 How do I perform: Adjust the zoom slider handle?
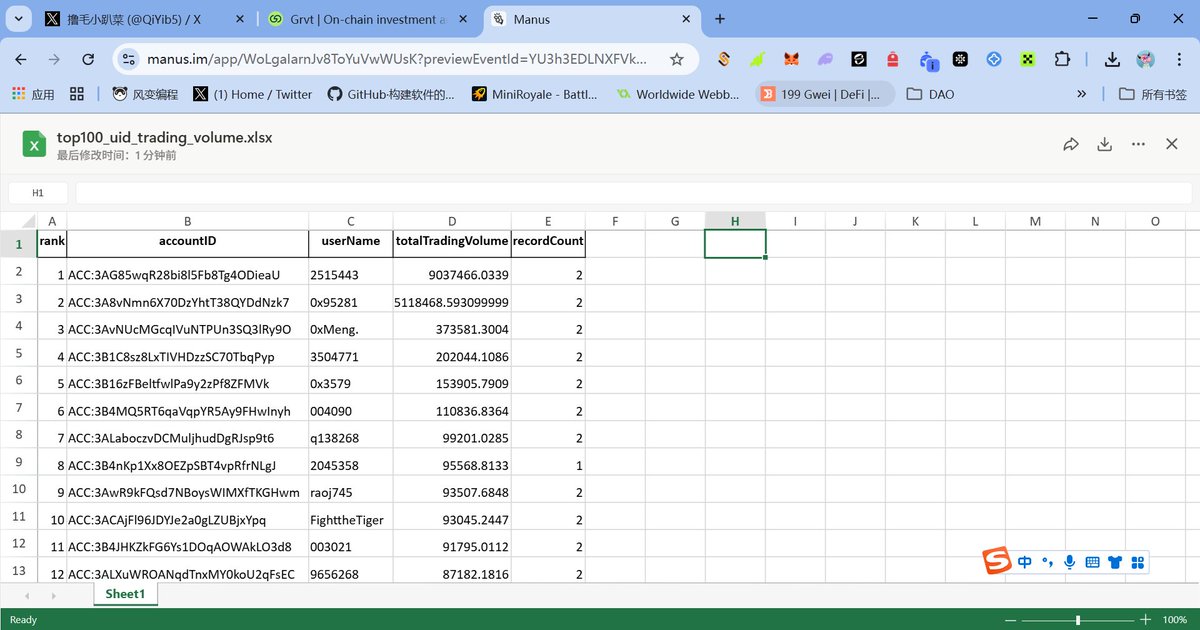point(1078,620)
